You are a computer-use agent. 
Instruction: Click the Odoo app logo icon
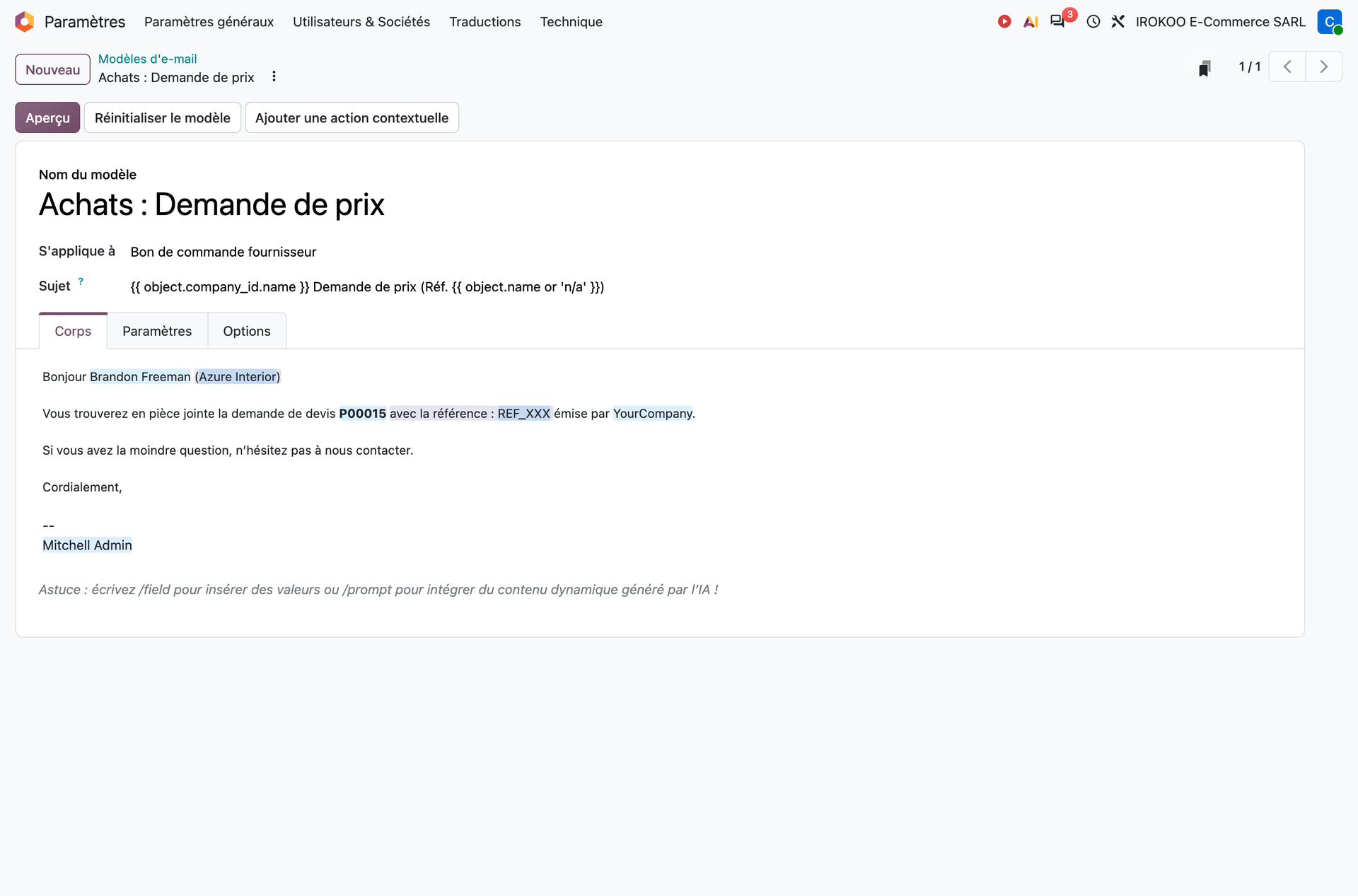(25, 22)
